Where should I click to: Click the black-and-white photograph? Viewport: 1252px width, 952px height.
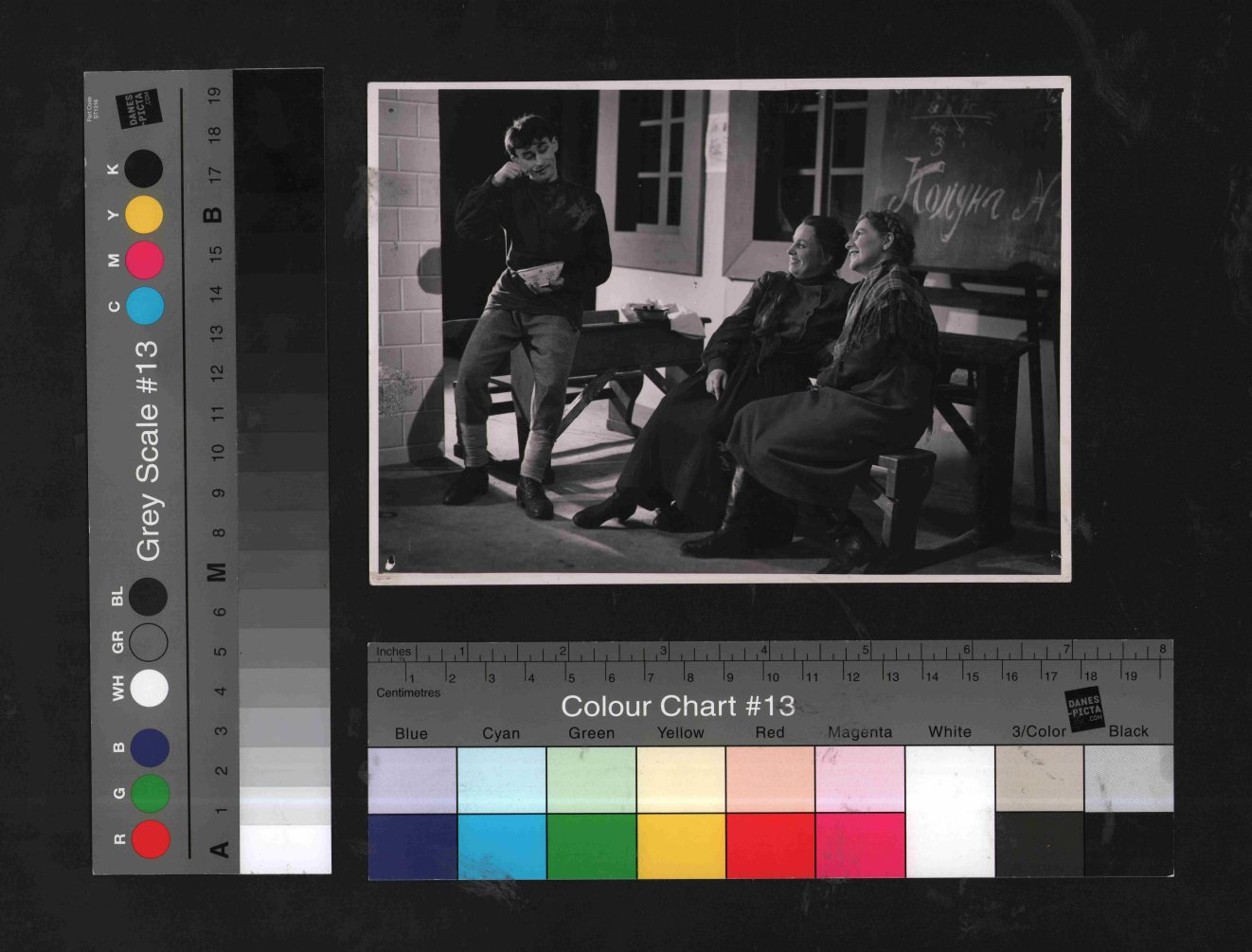click(x=719, y=331)
